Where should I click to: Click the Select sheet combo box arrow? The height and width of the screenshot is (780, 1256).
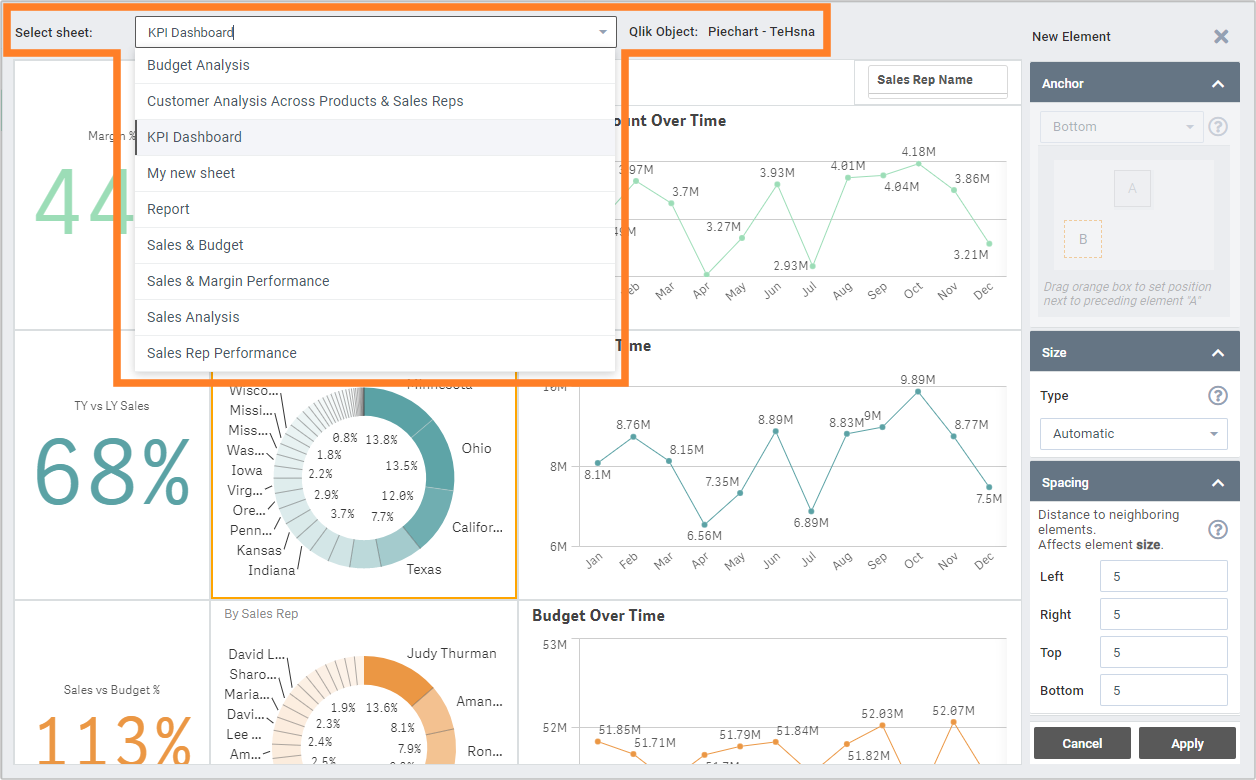[603, 32]
